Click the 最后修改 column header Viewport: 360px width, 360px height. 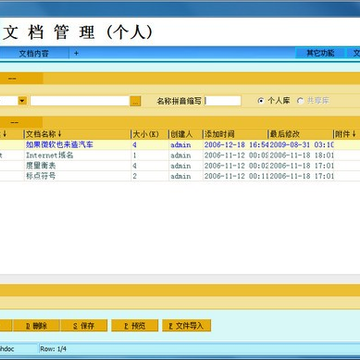click(301, 134)
